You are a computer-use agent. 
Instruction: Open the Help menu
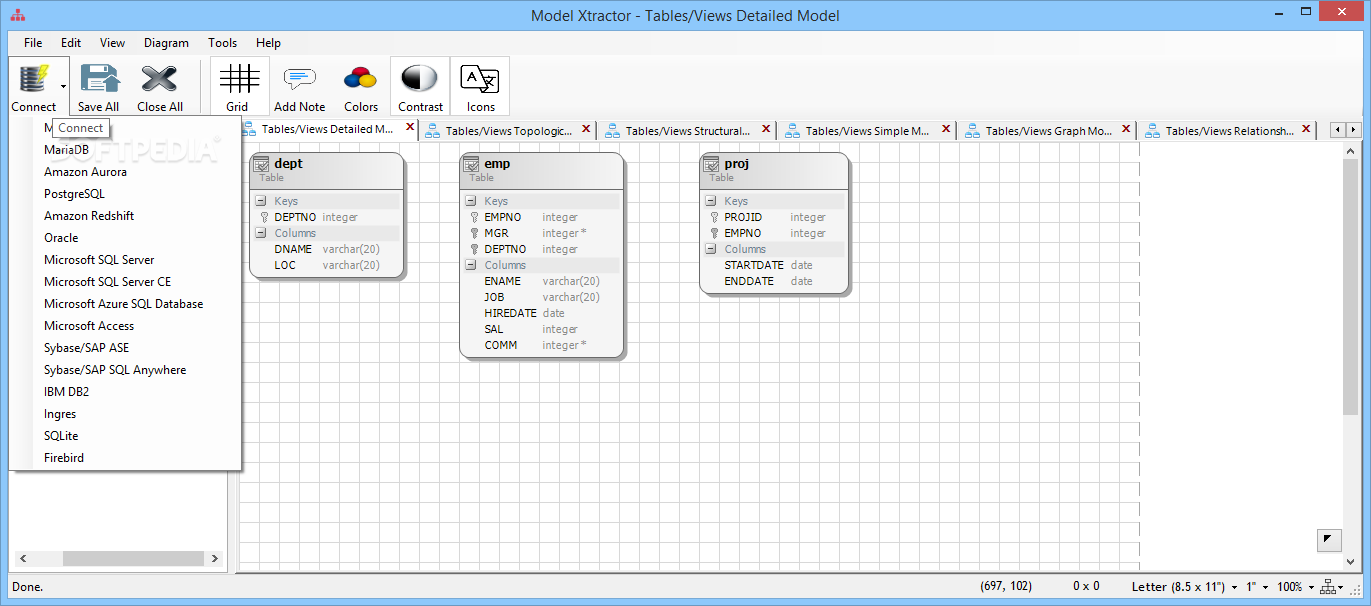[x=268, y=43]
